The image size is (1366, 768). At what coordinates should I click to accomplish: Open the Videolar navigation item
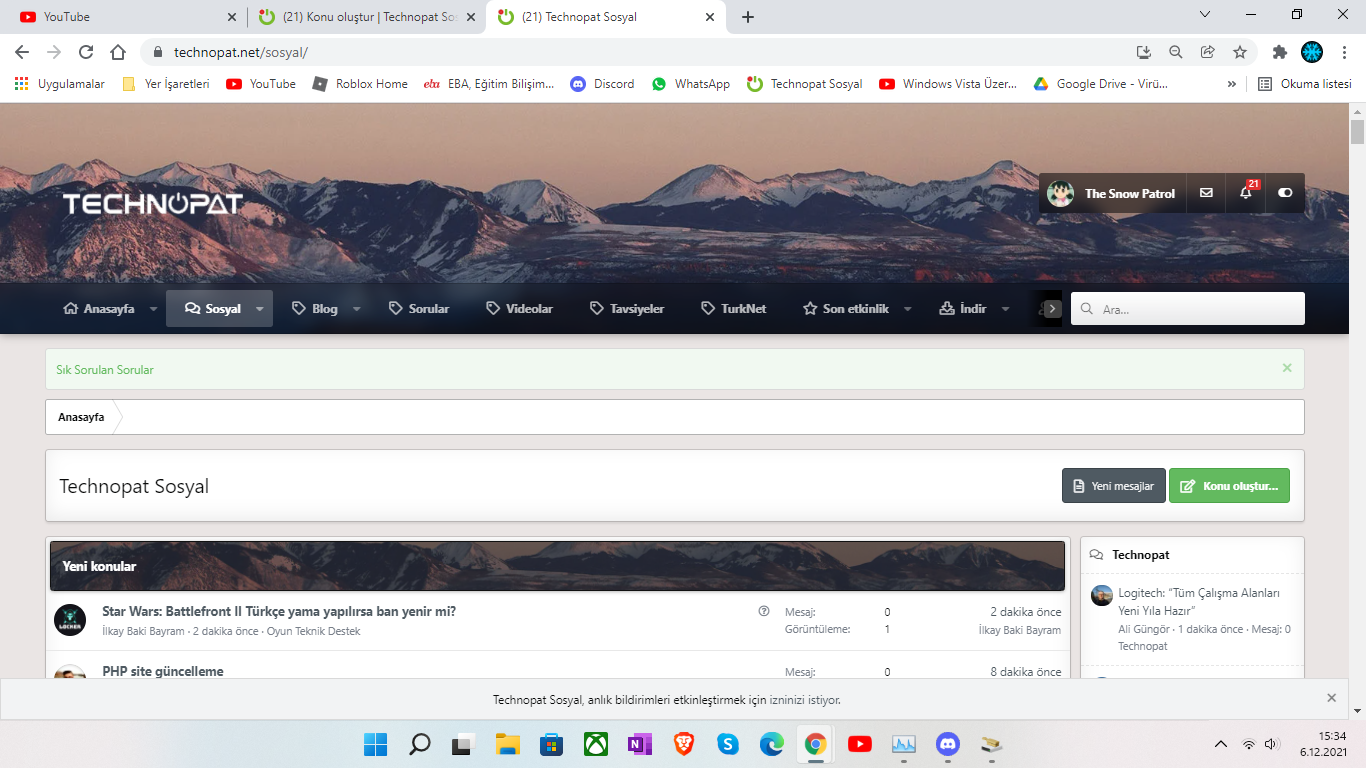(x=519, y=309)
